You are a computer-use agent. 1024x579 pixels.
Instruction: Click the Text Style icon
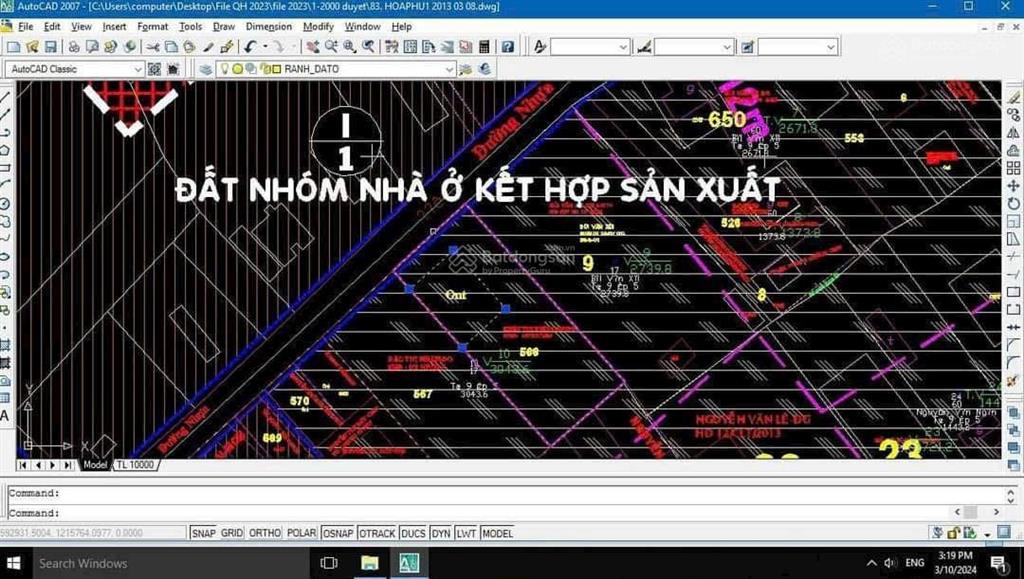pyautogui.click(x=540, y=47)
